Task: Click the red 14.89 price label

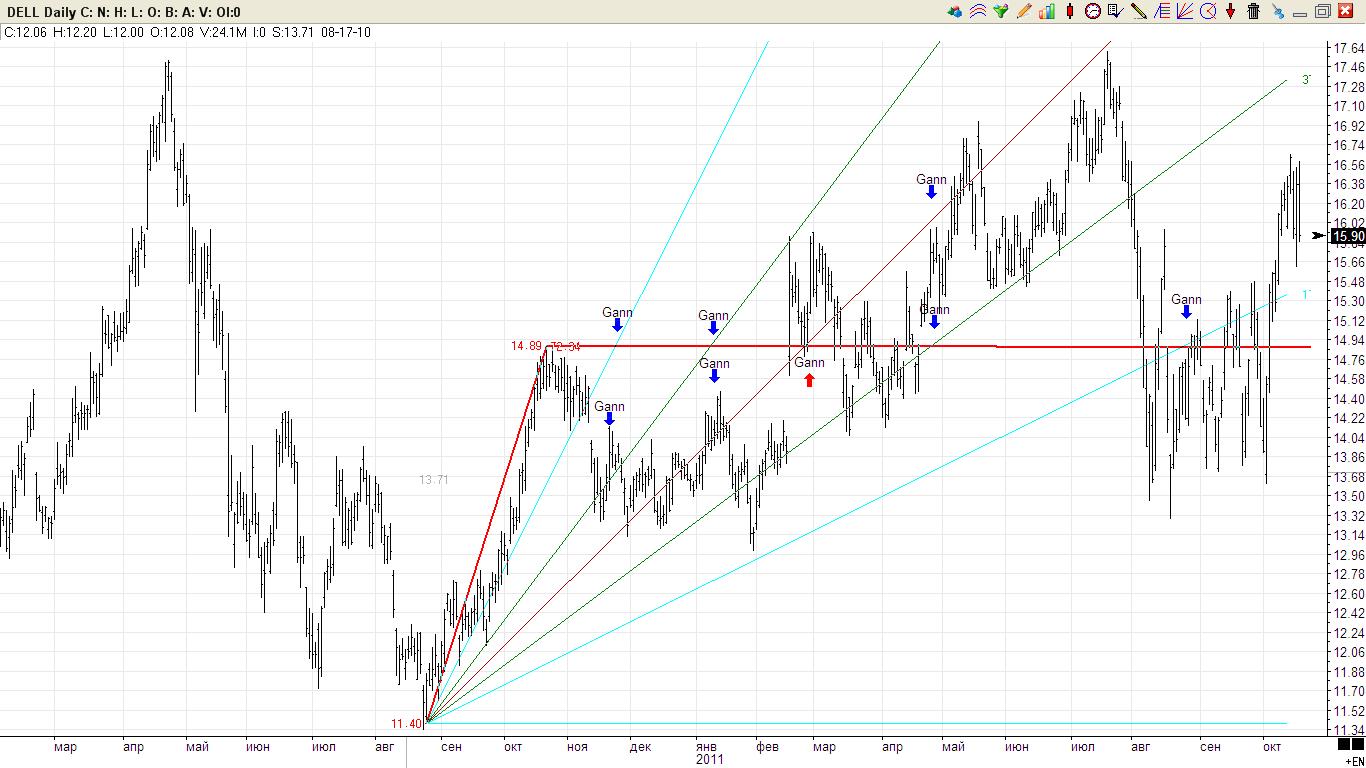Action: pos(526,346)
